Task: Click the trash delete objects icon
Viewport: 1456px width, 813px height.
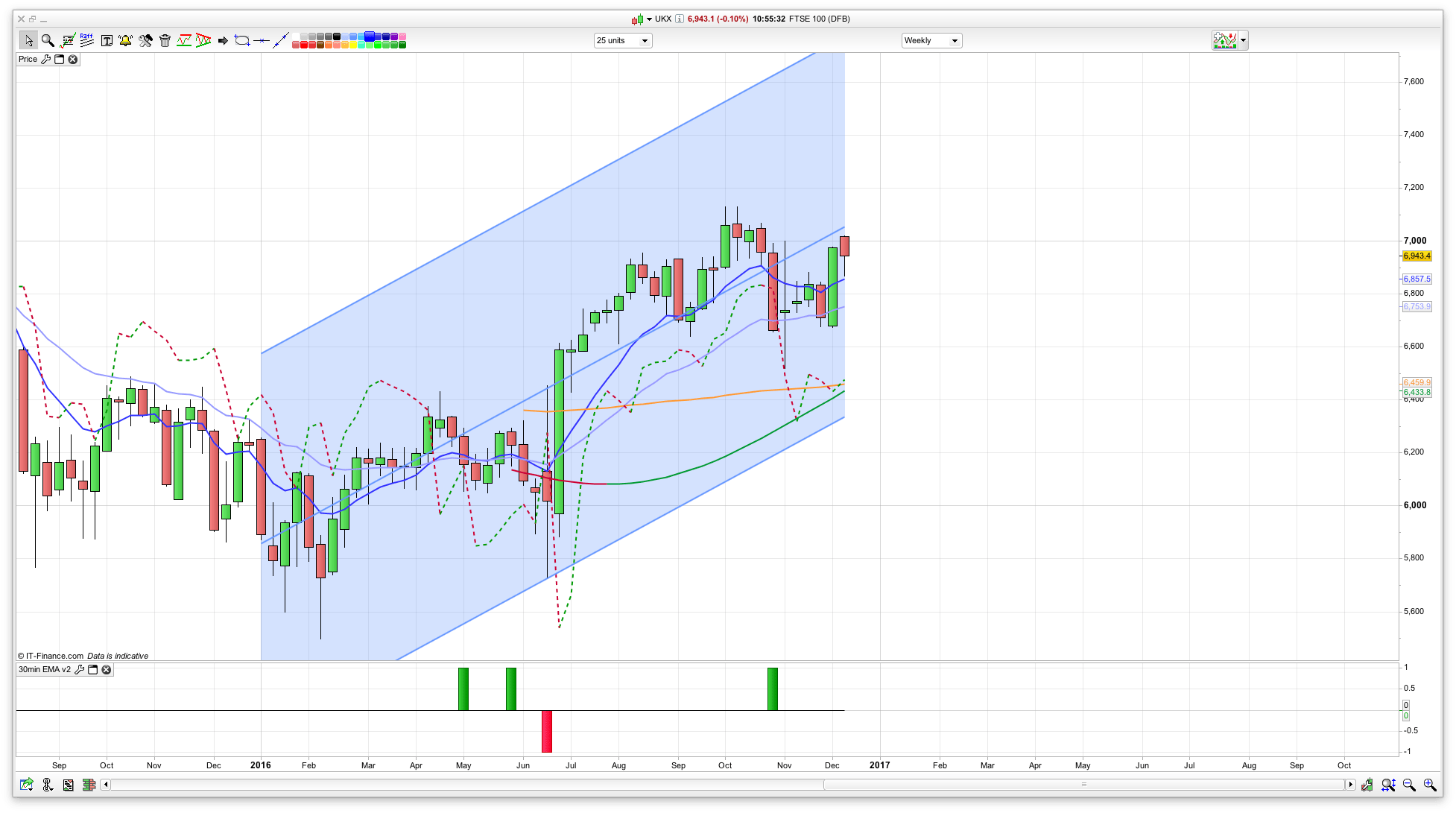Action: (x=165, y=41)
